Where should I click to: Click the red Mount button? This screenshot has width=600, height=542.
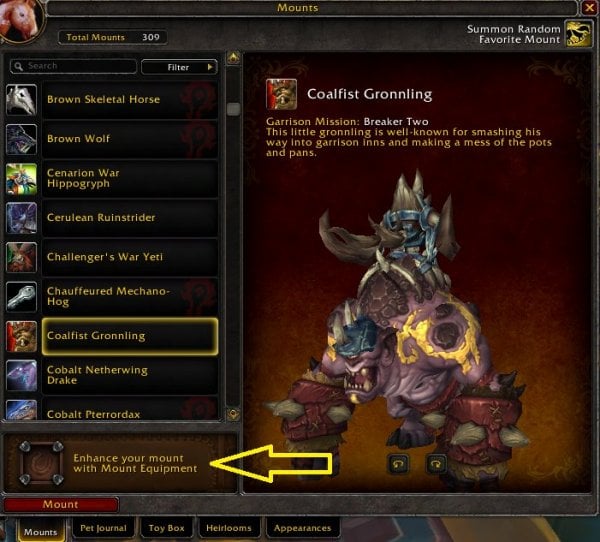click(x=61, y=504)
